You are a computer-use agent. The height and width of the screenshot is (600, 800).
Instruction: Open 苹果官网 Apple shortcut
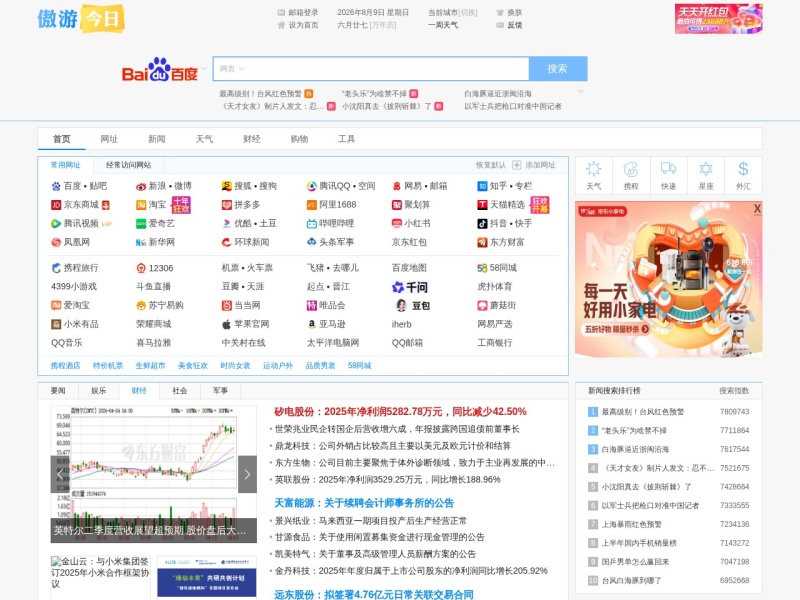tap(245, 324)
